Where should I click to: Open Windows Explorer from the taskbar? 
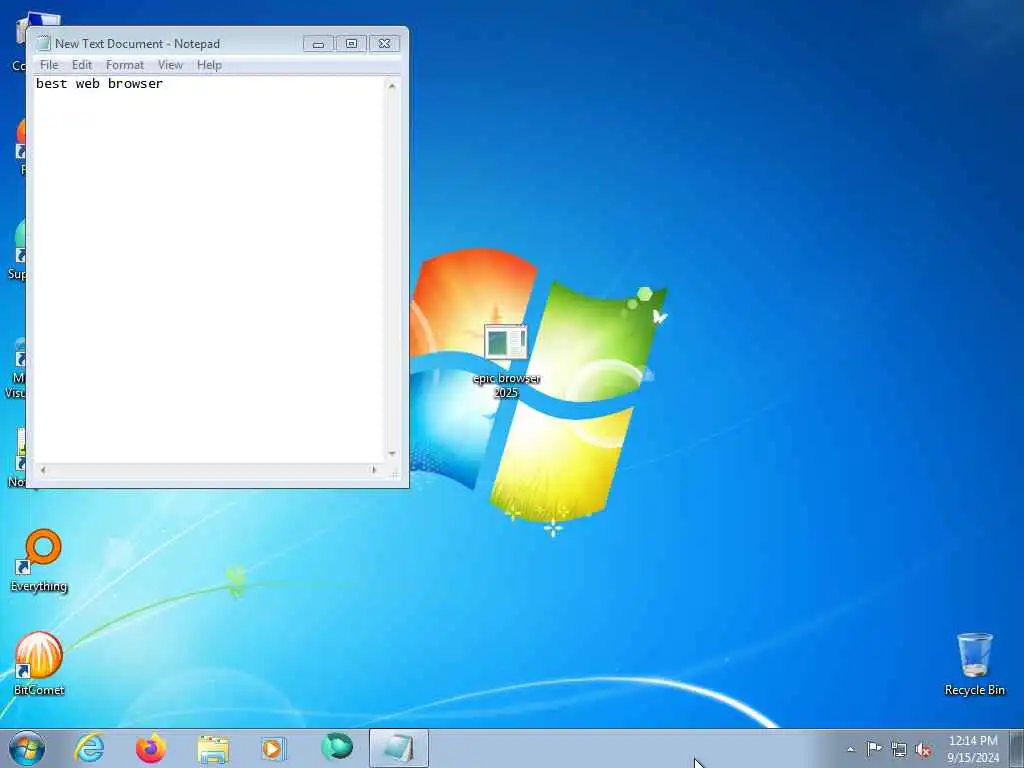coord(213,748)
